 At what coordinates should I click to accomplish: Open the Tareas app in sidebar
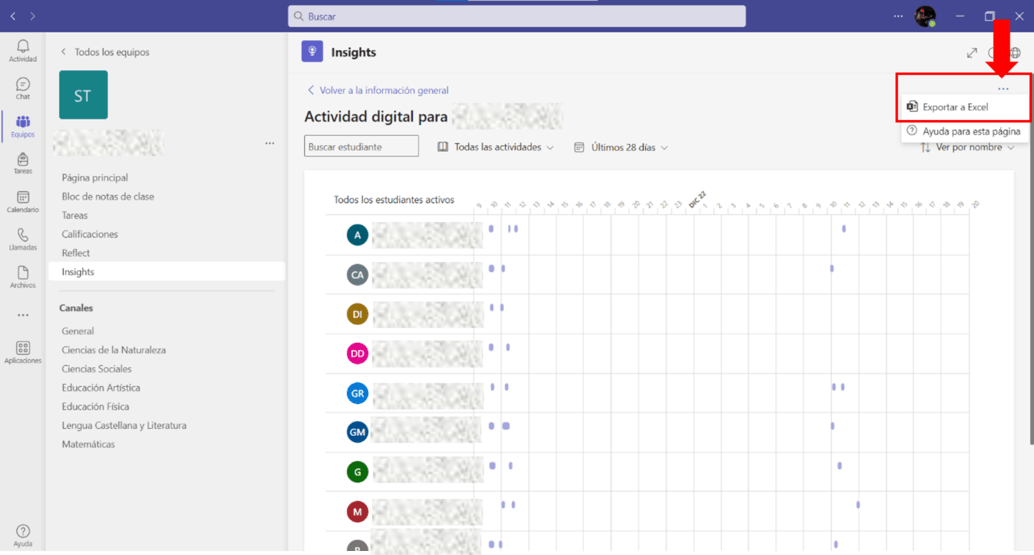tap(22, 163)
